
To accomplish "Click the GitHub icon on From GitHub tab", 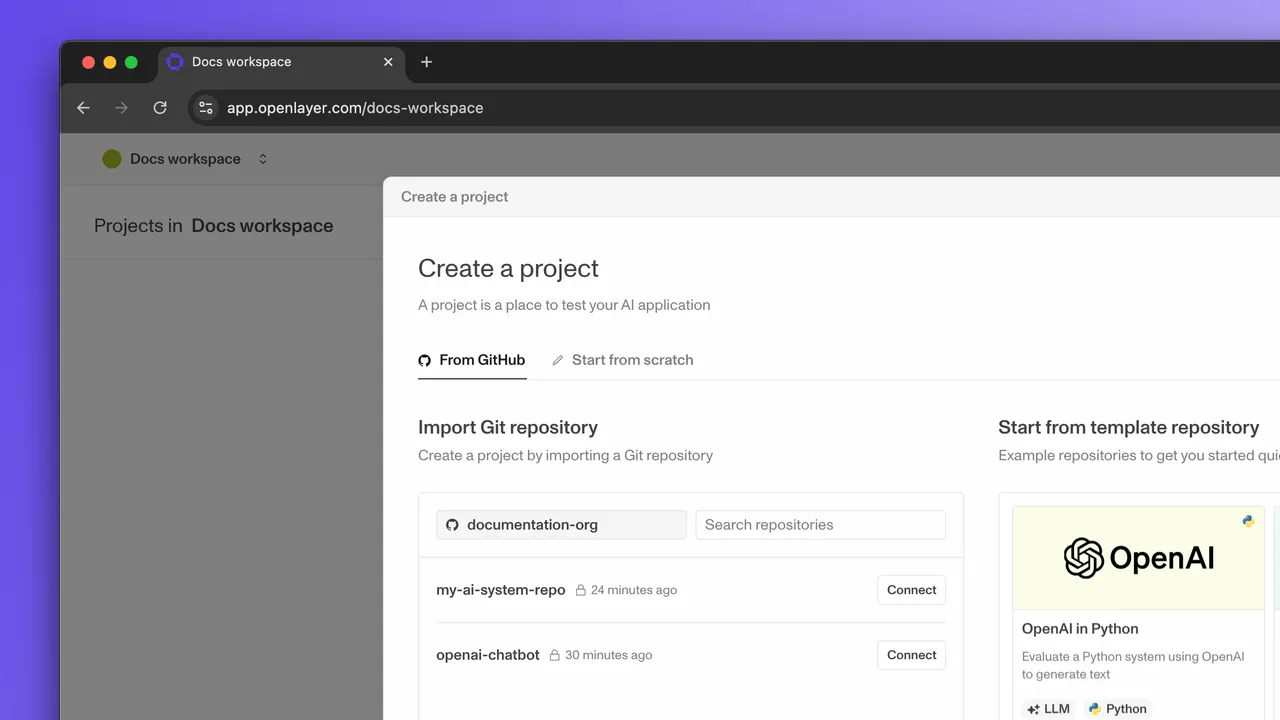I will pyautogui.click(x=425, y=360).
